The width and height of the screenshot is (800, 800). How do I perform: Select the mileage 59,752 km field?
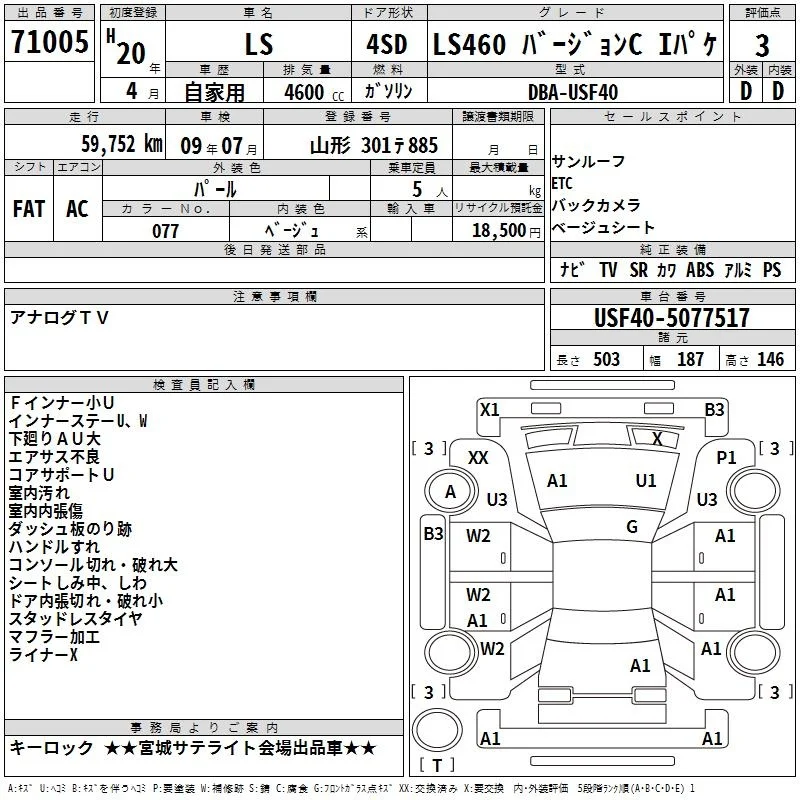click(85, 144)
